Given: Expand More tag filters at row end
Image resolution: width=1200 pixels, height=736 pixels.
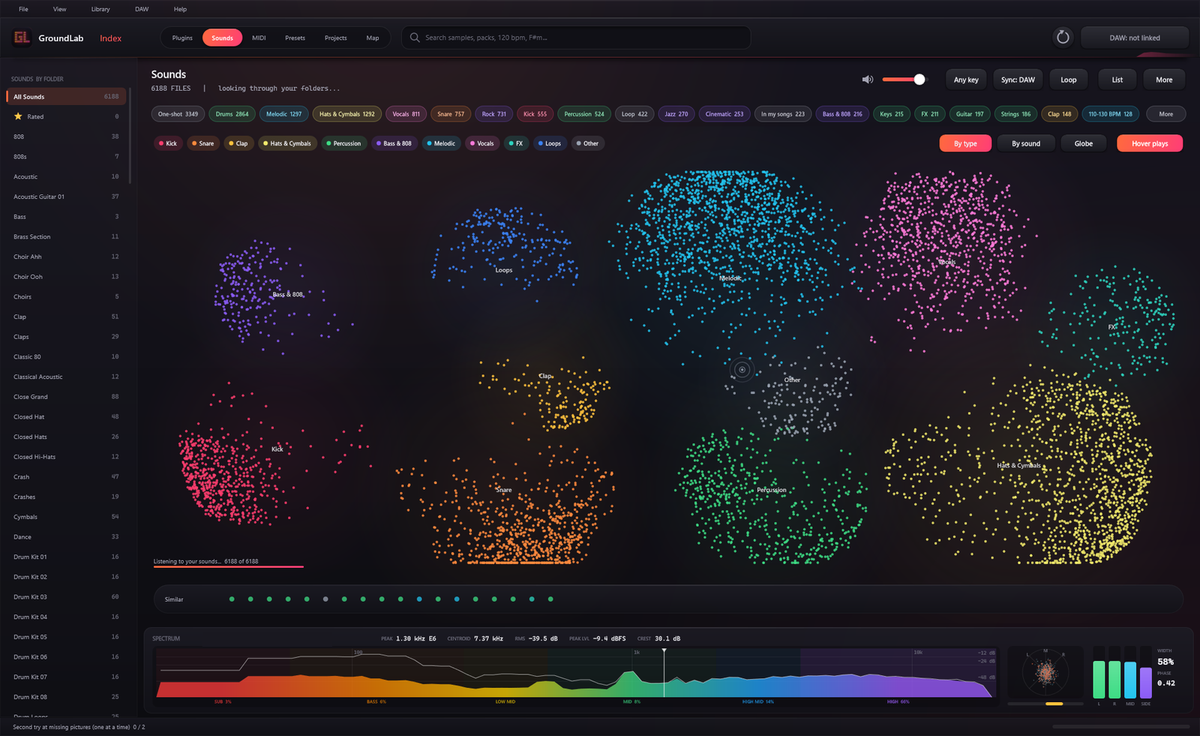Looking at the screenshot, I should click(x=1166, y=114).
